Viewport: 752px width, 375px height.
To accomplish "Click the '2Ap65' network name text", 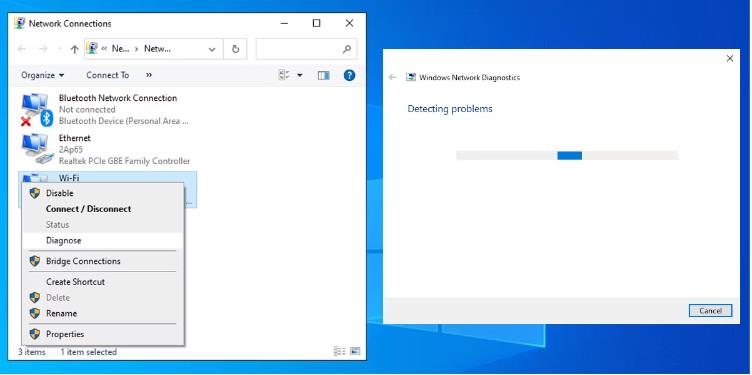I will coord(70,150).
